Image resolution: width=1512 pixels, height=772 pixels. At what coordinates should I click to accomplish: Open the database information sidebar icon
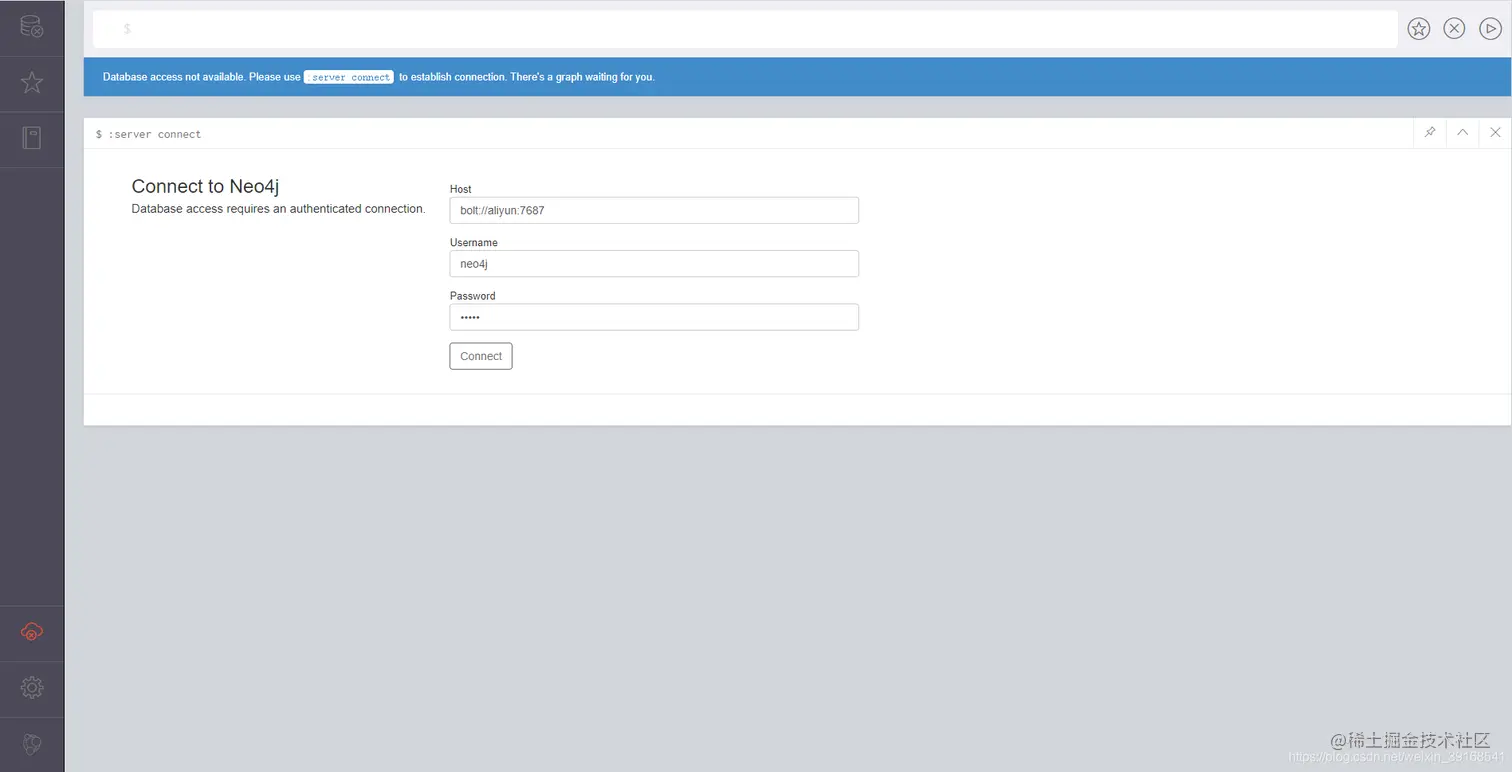coord(32,27)
